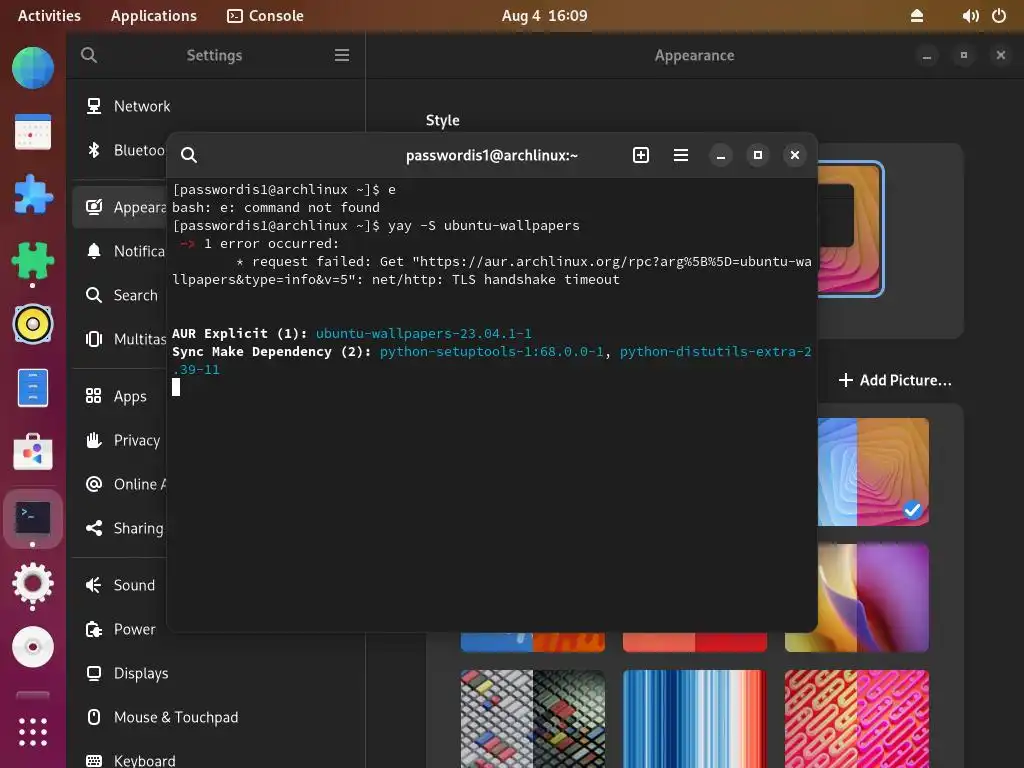Click the eject icon in top bar
Screen dimensions: 1024x768
click(x=917, y=16)
